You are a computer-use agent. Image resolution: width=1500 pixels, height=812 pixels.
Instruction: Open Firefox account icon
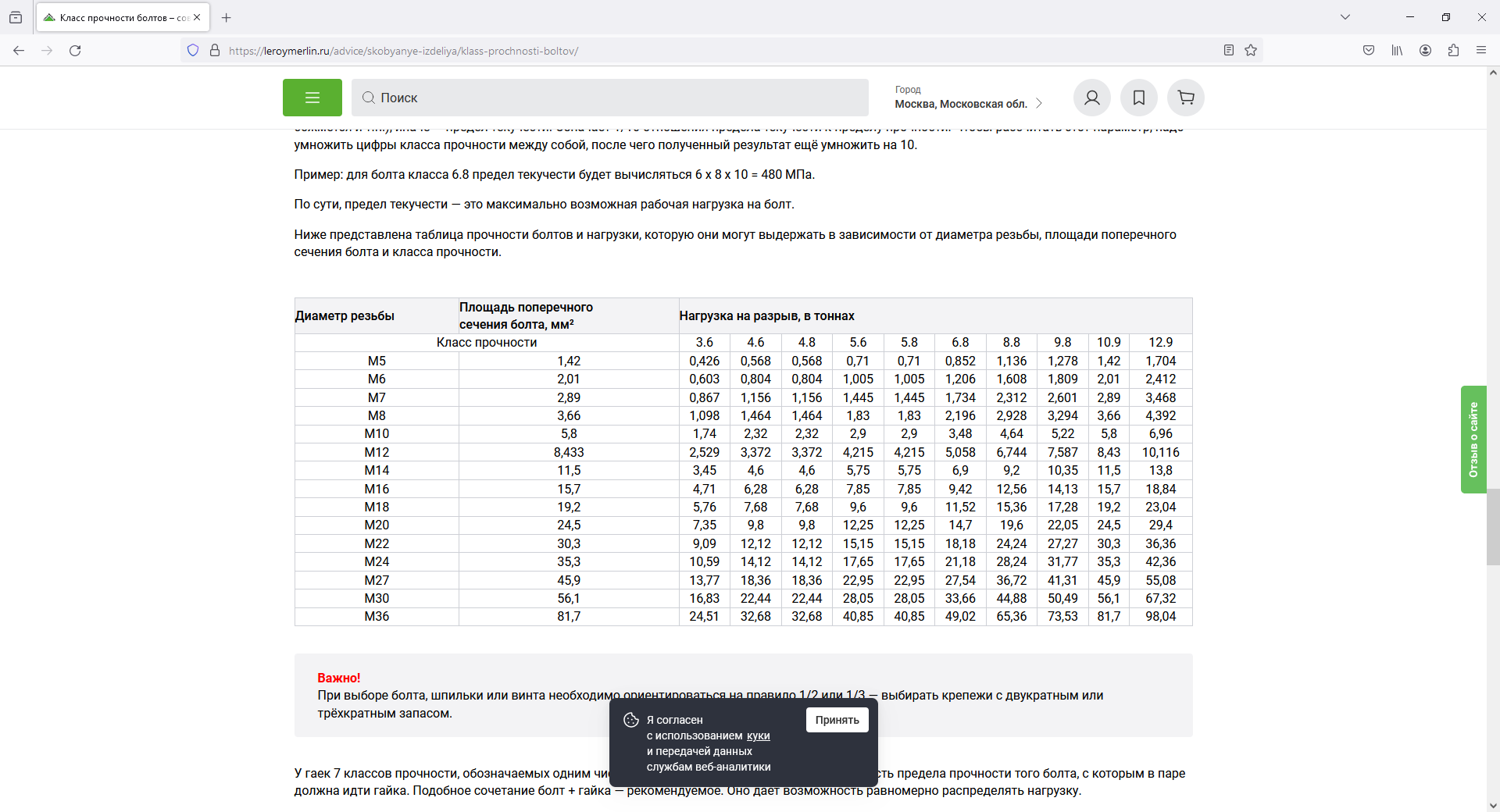pos(1425,50)
